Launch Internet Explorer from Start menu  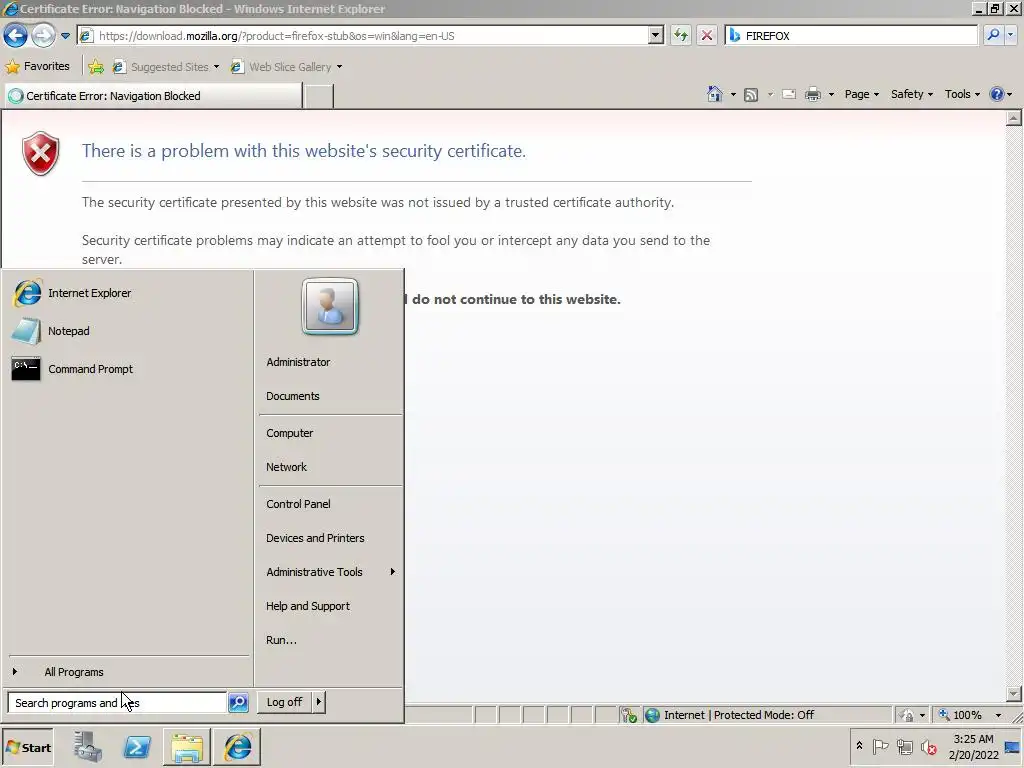(127, 293)
